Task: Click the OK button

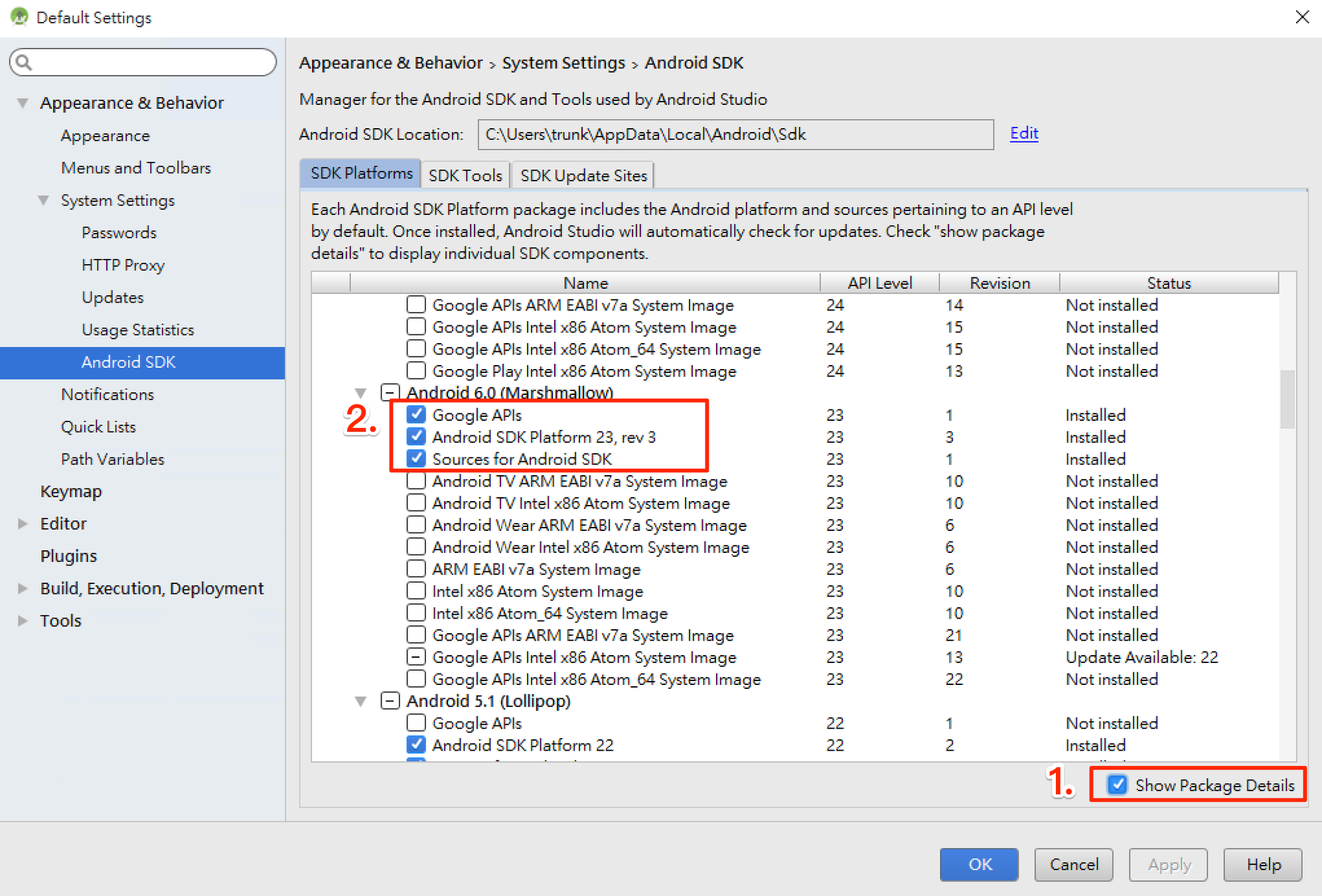Action: click(979, 864)
